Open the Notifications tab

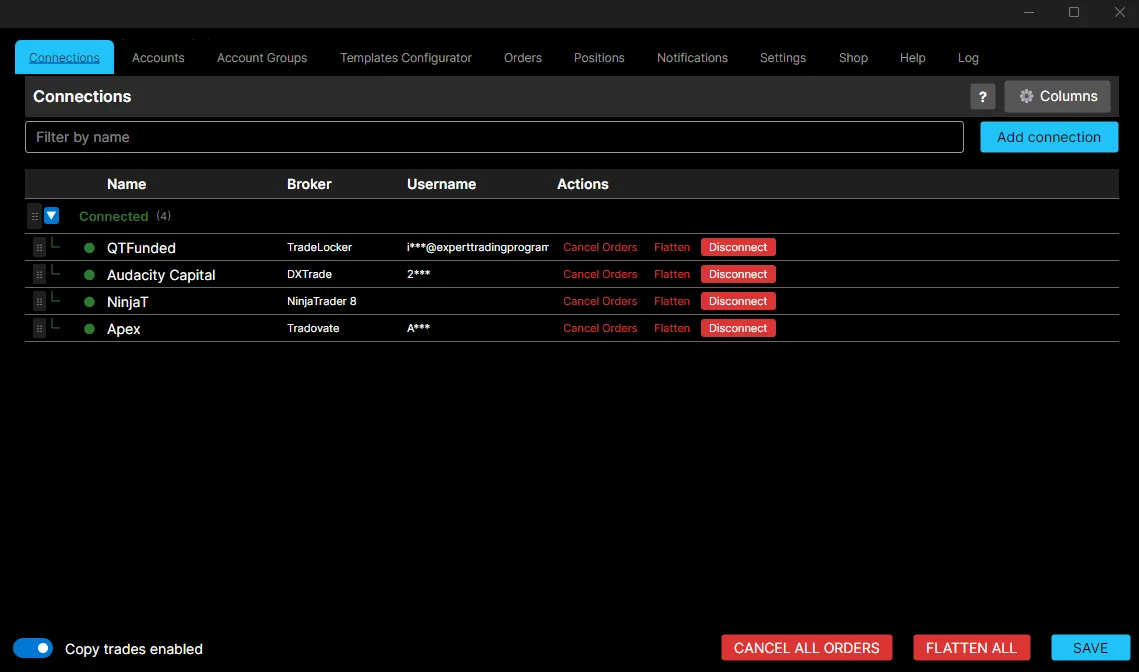tap(692, 57)
